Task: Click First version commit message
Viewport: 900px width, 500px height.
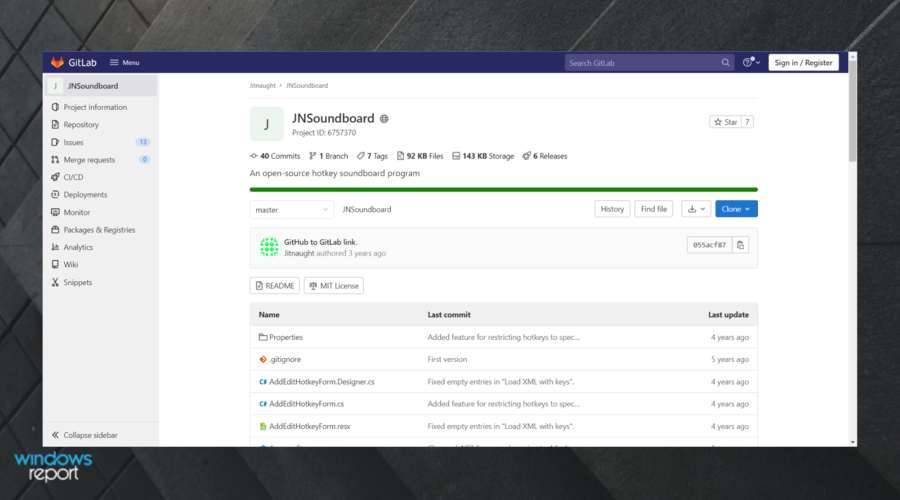Action: point(447,359)
